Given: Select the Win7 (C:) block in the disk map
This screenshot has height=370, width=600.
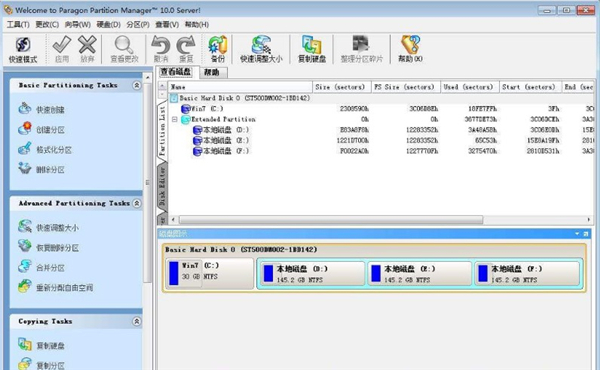Looking at the screenshot, I should (x=210, y=273).
